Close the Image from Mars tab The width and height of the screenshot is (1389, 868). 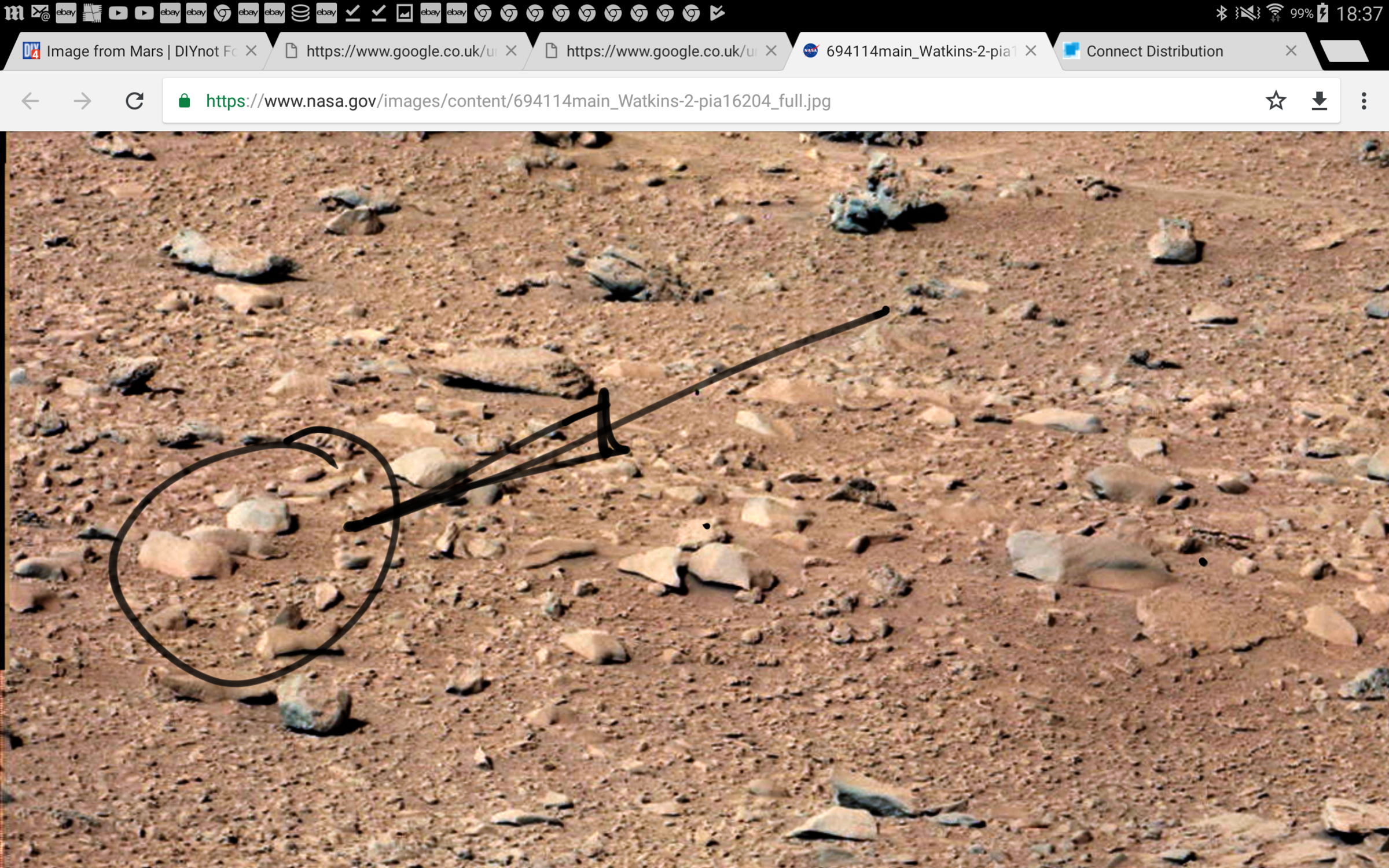(251, 51)
